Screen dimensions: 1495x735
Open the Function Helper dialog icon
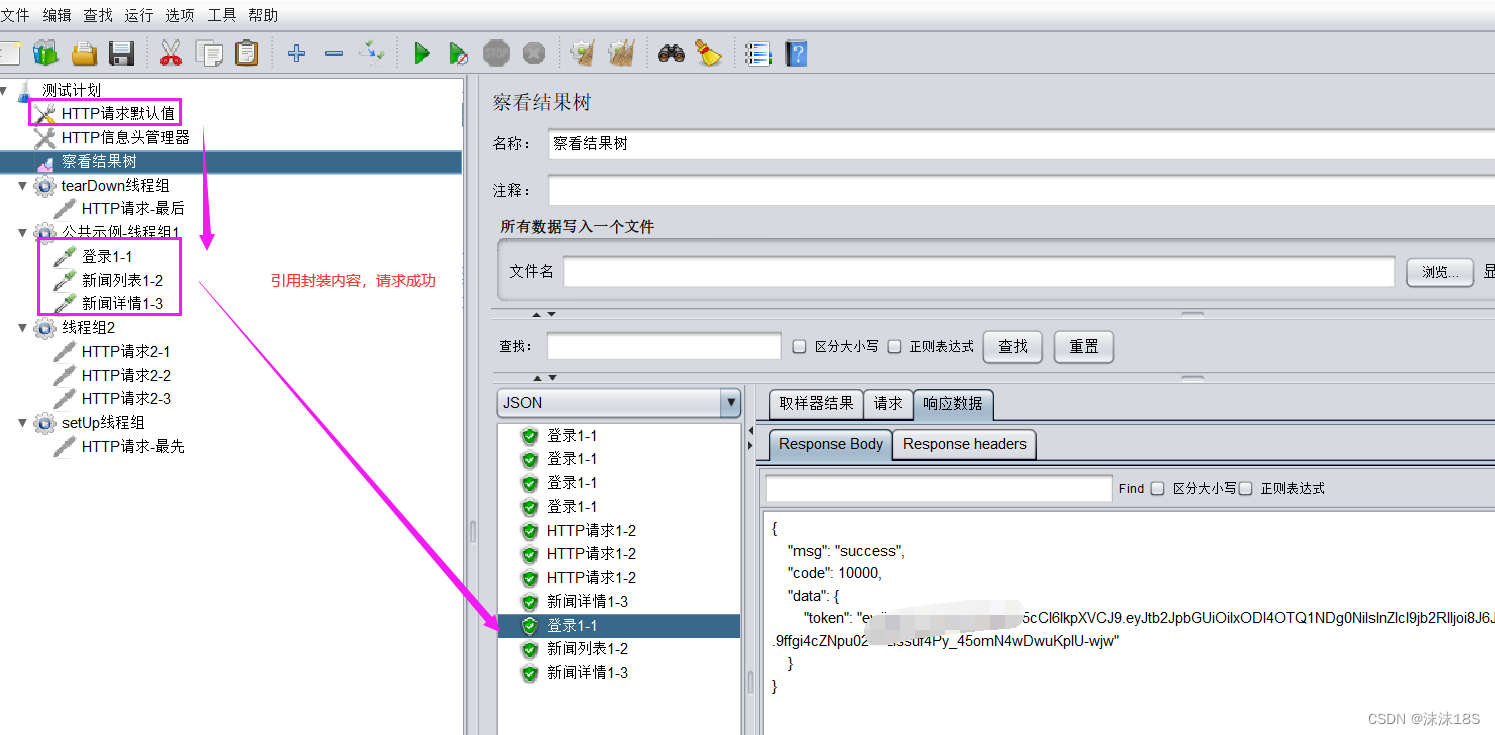[759, 53]
